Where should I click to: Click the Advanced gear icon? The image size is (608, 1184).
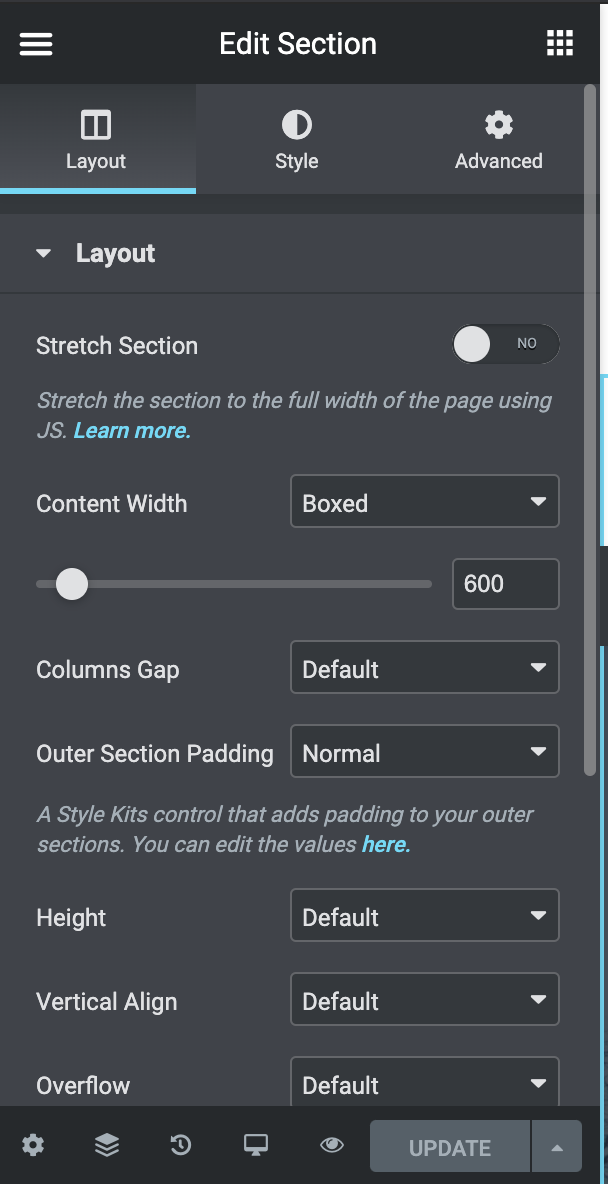(x=498, y=125)
